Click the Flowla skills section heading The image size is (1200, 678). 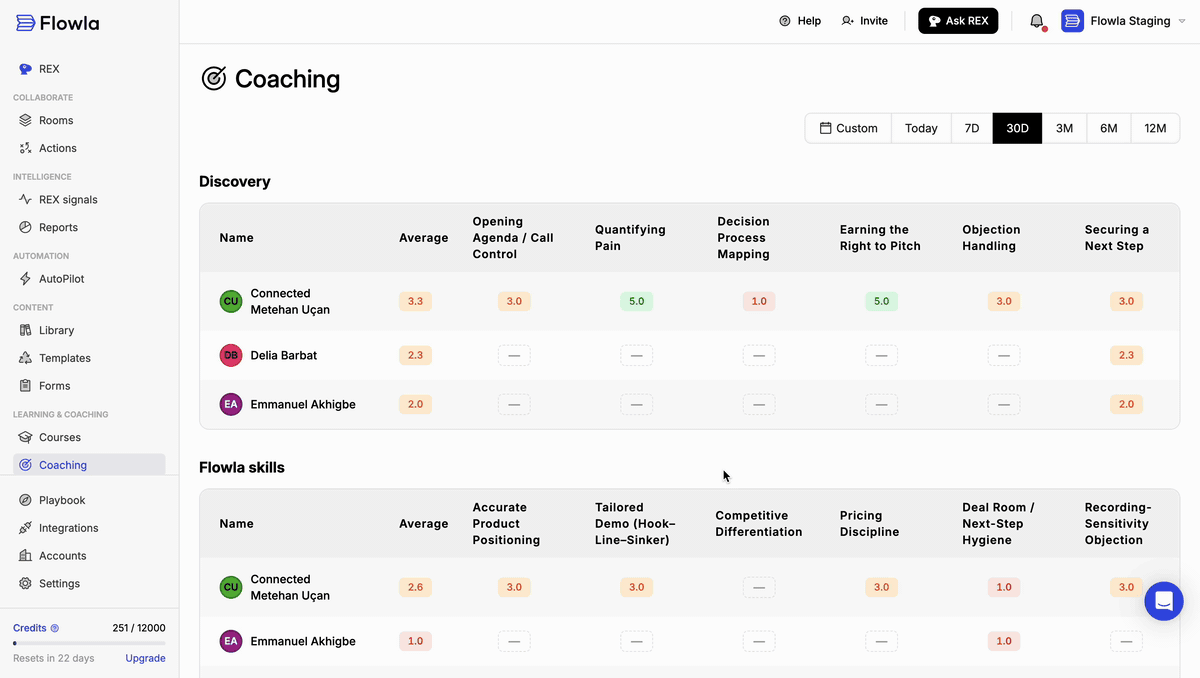coord(242,467)
